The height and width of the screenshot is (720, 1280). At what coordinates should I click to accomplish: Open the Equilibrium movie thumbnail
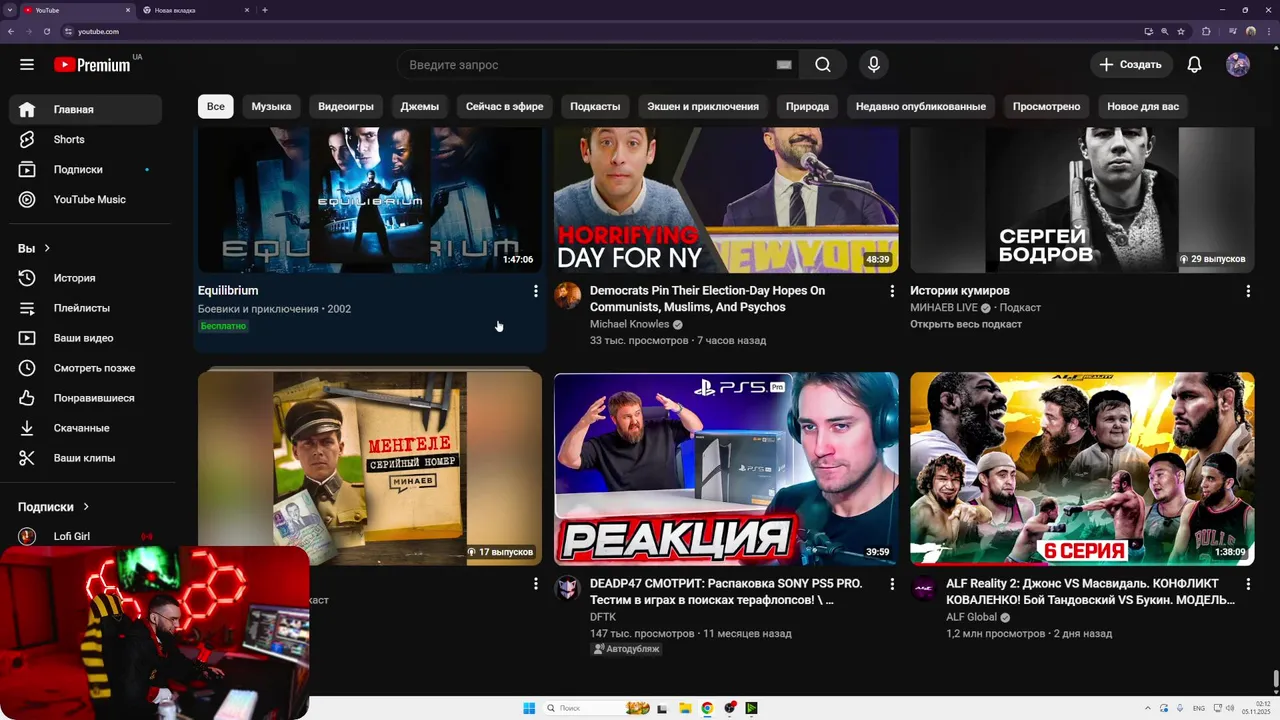[x=370, y=200]
